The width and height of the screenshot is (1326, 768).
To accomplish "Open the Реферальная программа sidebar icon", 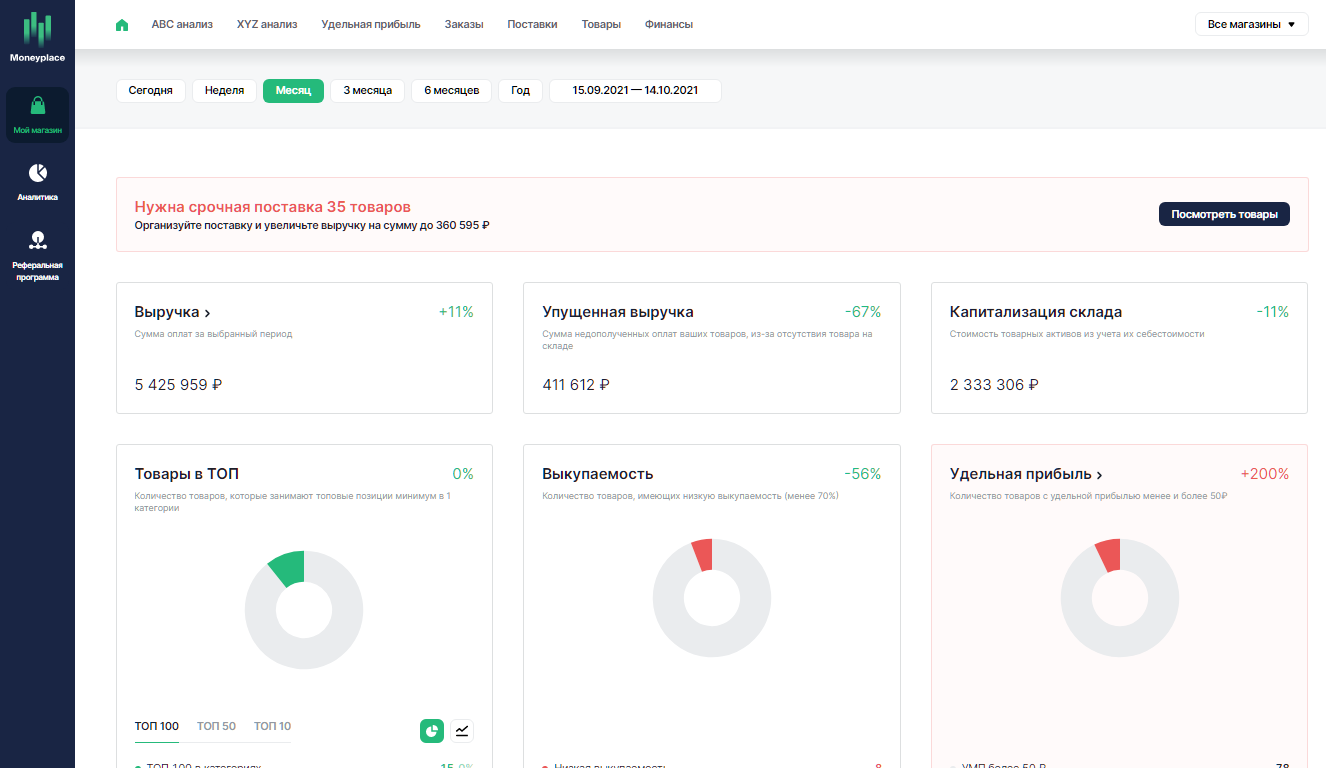I will click(37, 240).
